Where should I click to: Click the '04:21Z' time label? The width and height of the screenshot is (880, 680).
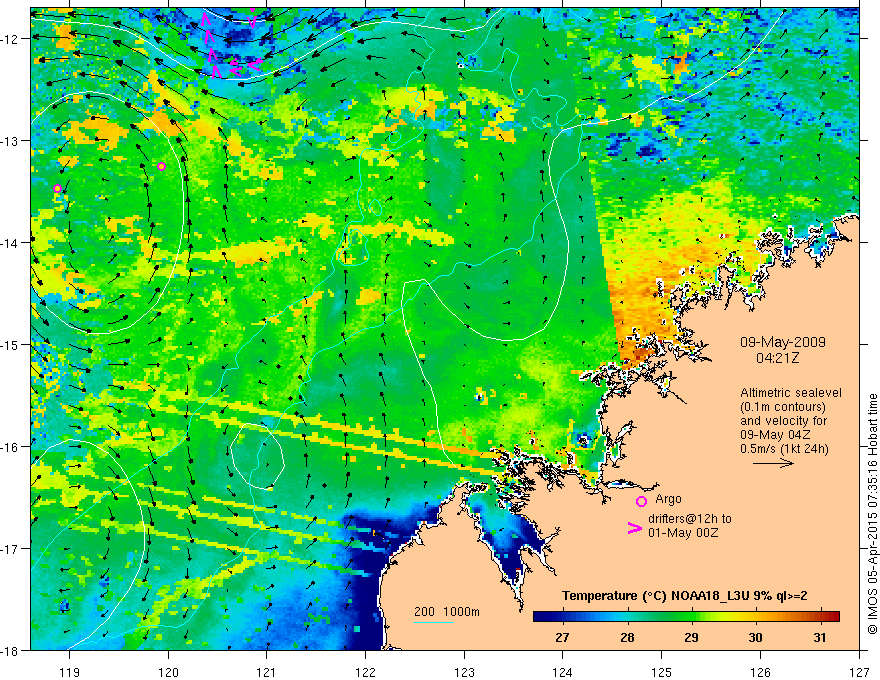777,357
